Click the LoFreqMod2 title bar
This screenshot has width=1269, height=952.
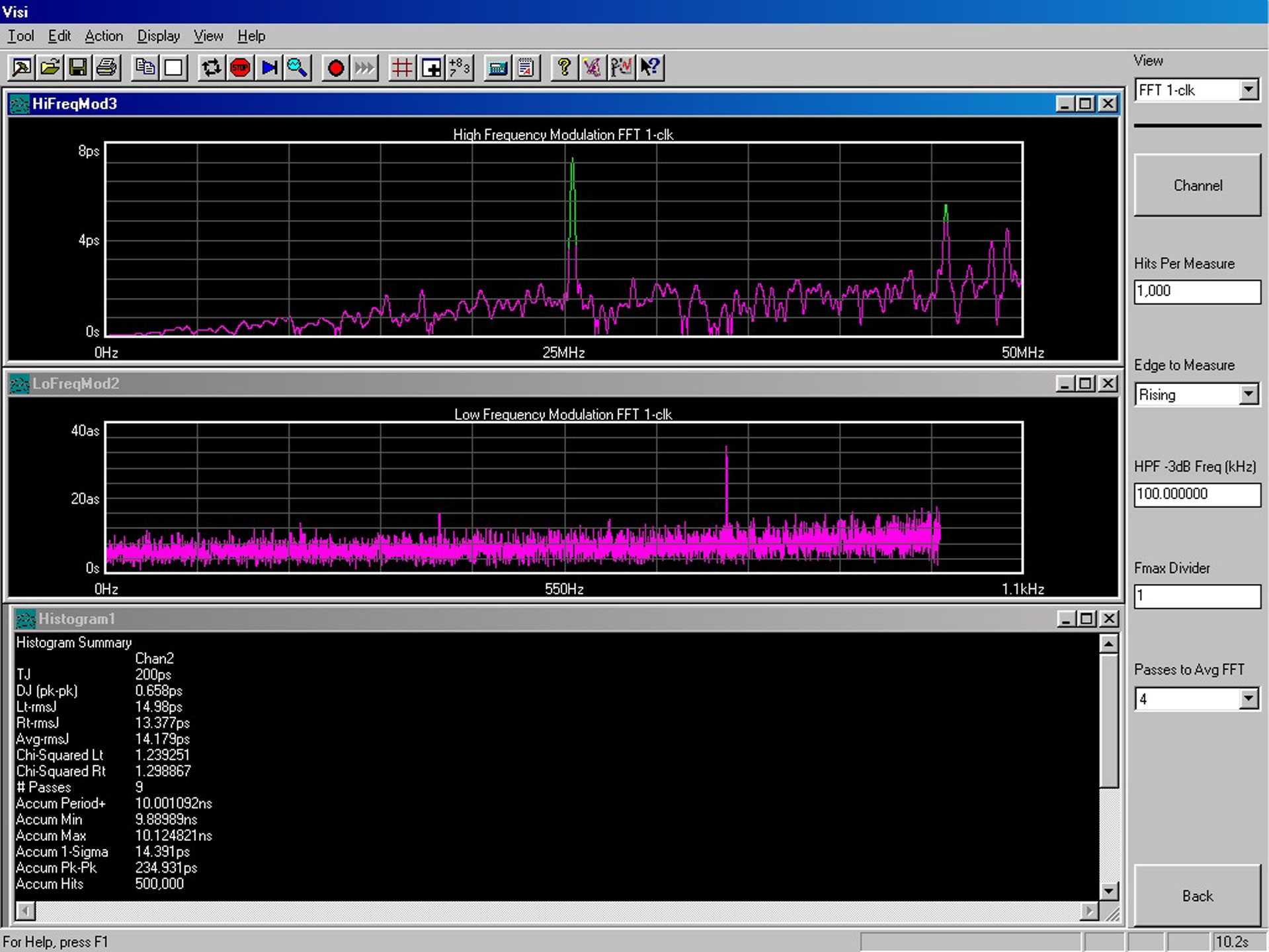click(x=562, y=383)
